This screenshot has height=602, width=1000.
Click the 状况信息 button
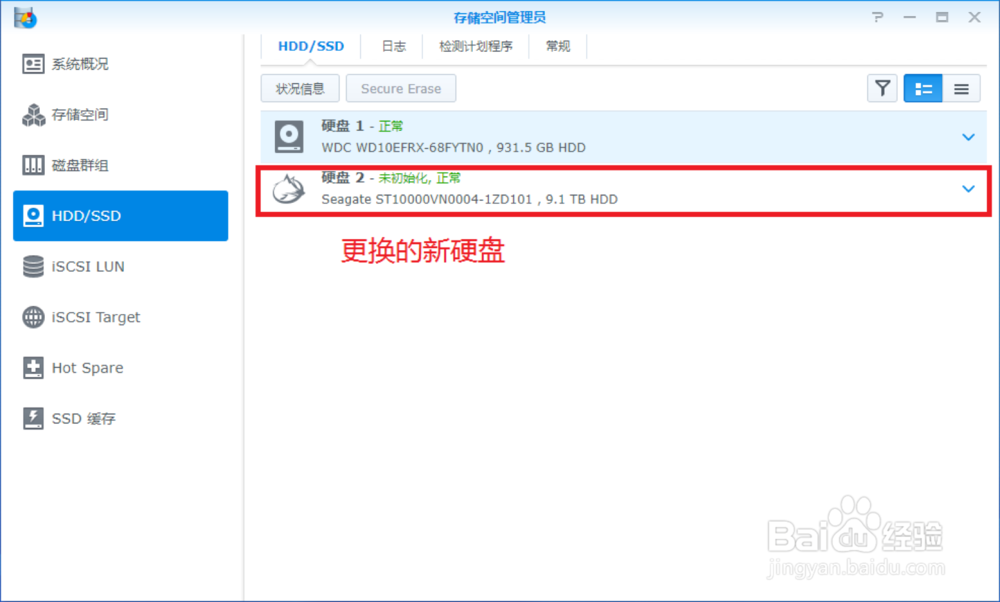tap(300, 89)
